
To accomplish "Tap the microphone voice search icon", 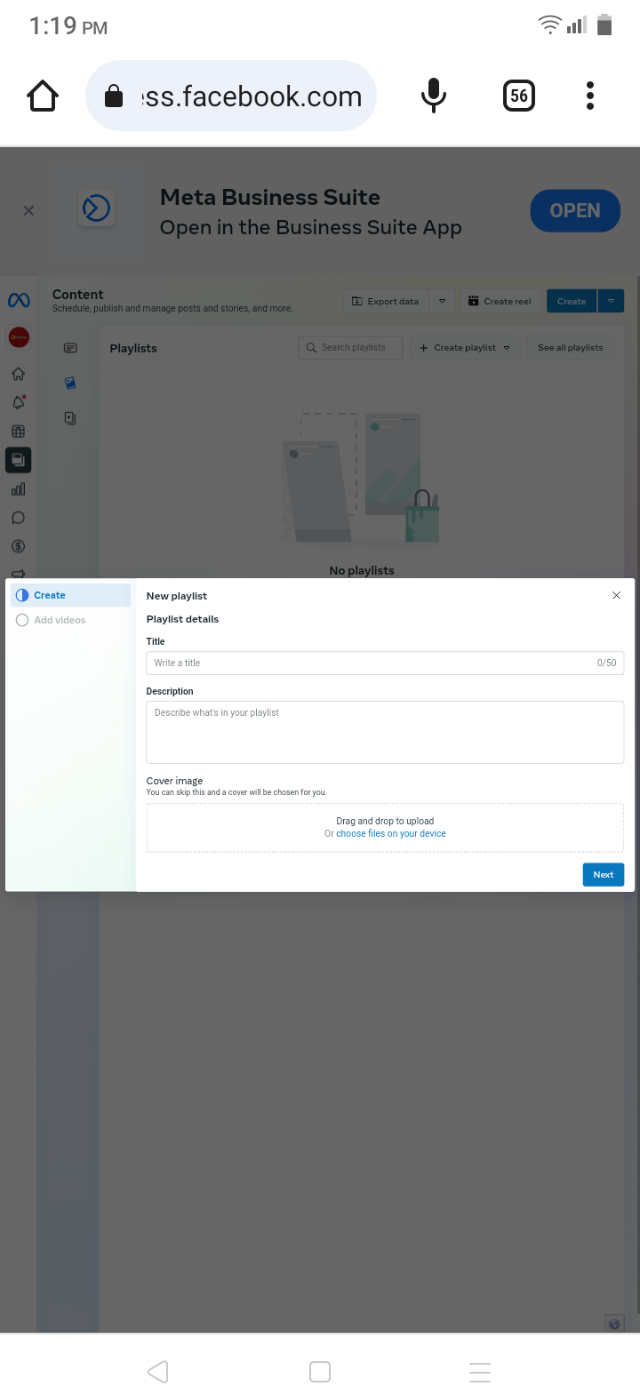I will pyautogui.click(x=433, y=96).
